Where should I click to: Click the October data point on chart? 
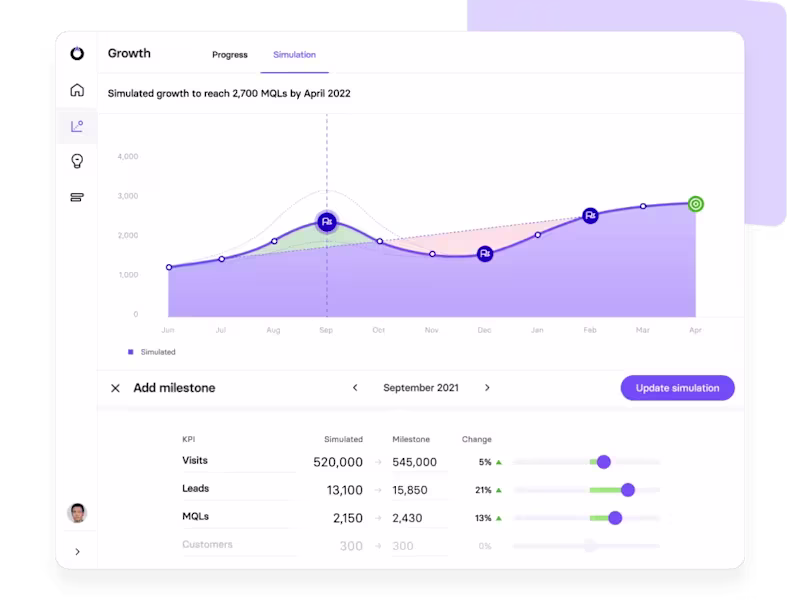[380, 241]
